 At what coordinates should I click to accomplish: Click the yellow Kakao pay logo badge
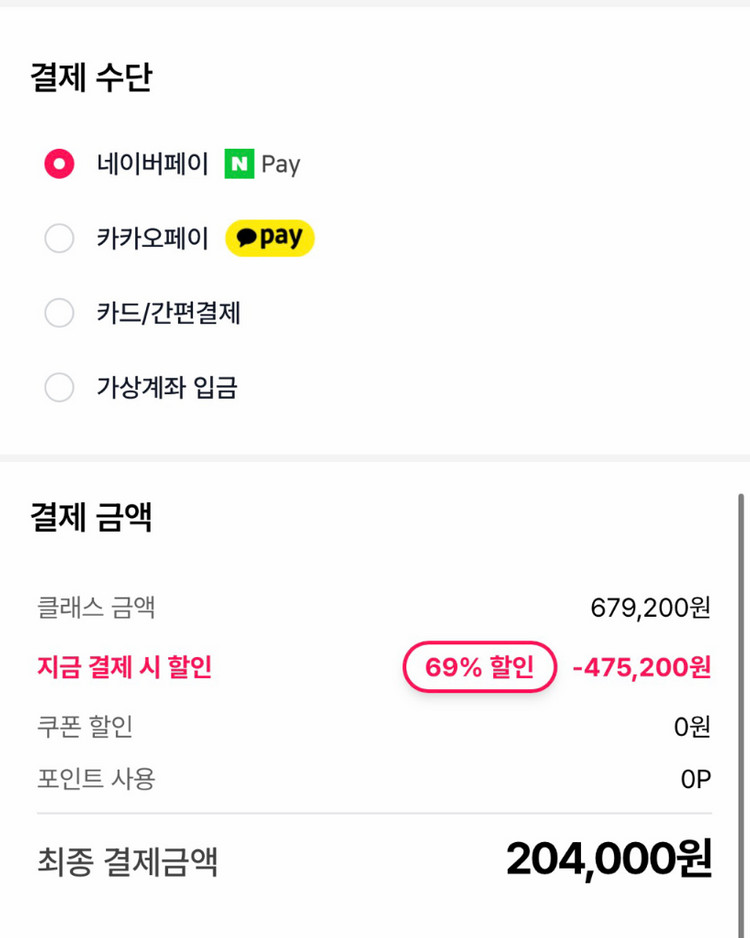[269, 238]
